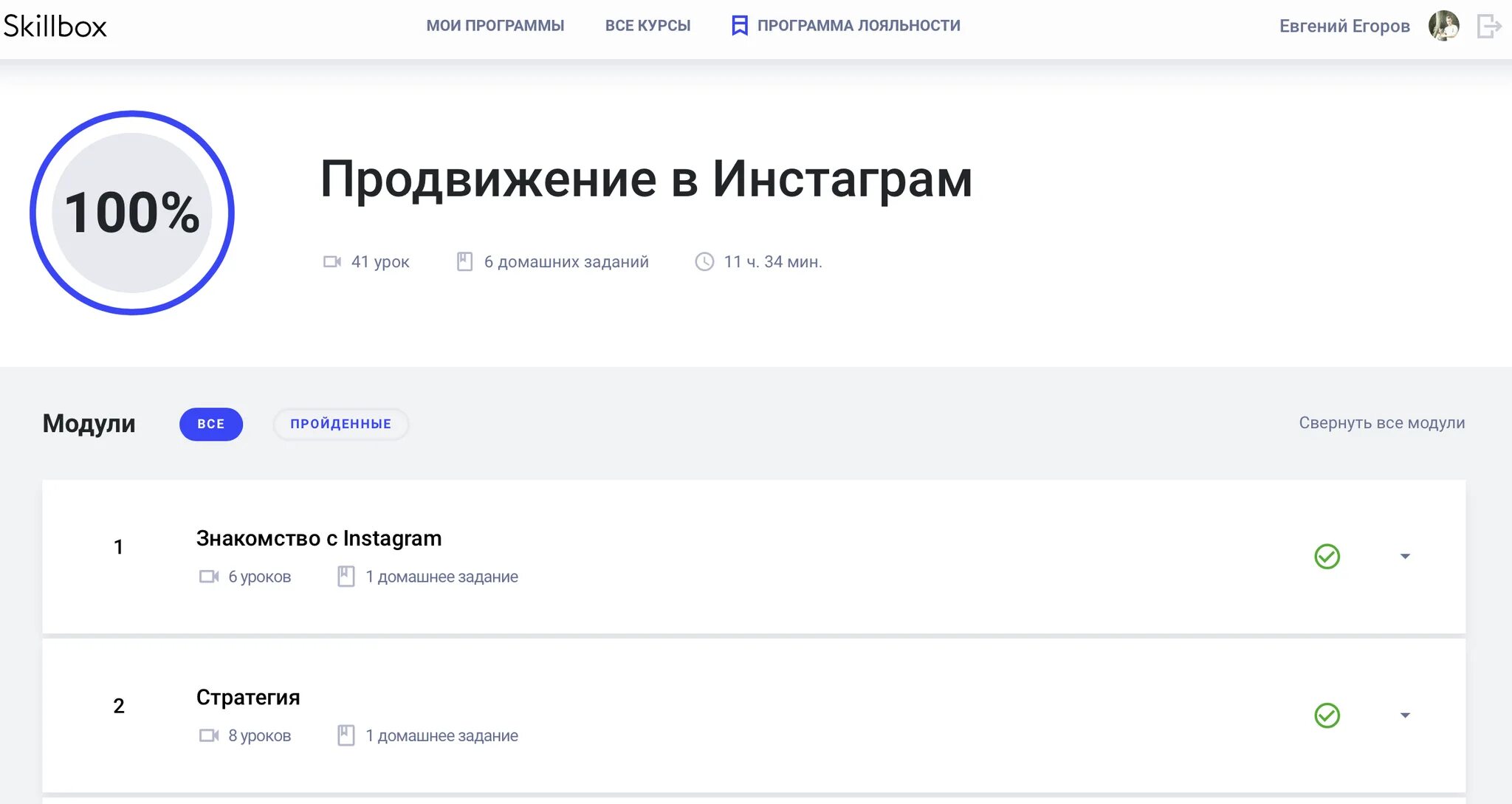The height and width of the screenshot is (804, 1512).
Task: Click module 2's homework bookmark icon
Action: tap(346, 735)
